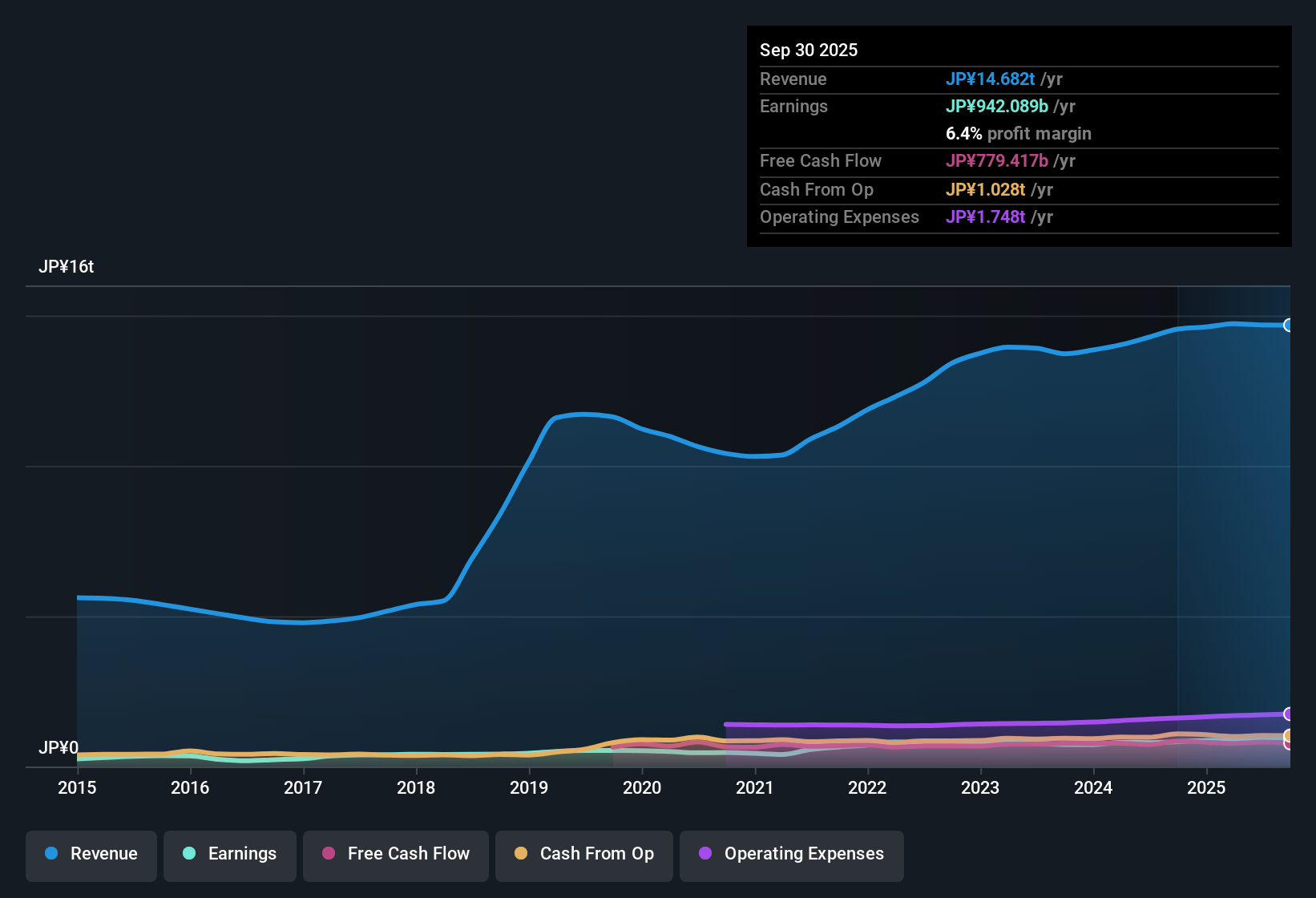This screenshot has height=898, width=1316.
Task: Click the blue Revenue legend dot
Action: [x=51, y=854]
